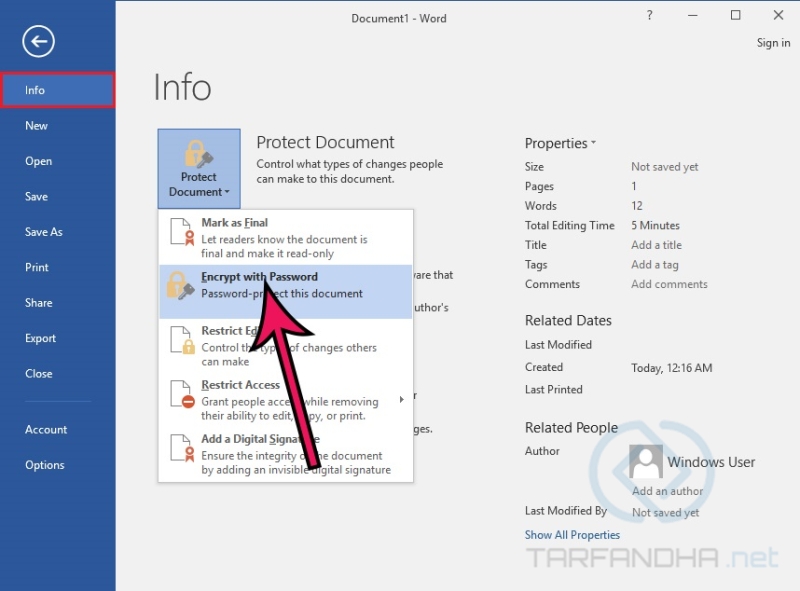
Task: Click the Help question mark icon
Action: coord(649,15)
